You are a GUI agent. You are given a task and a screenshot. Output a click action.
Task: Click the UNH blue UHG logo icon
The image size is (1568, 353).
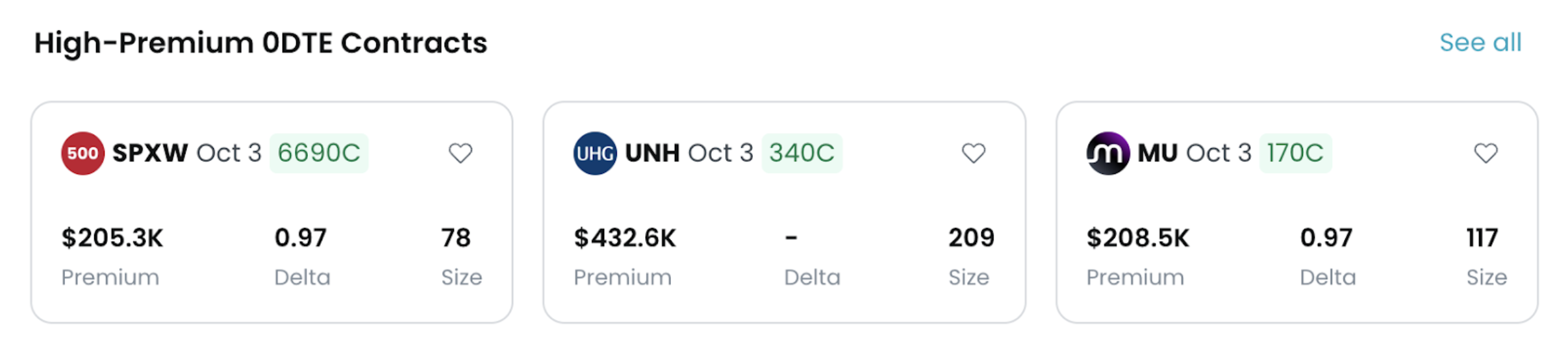(594, 153)
